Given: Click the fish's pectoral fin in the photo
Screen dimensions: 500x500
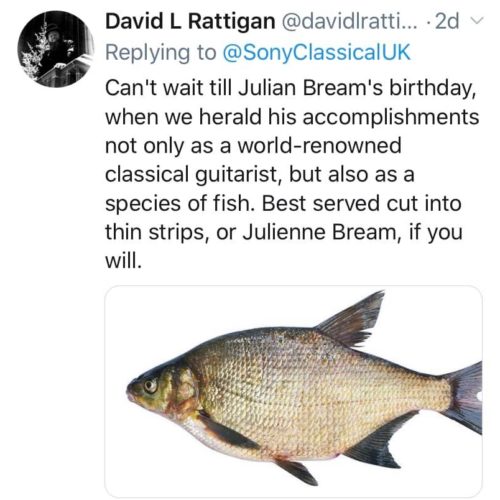Looking at the screenshot, I should 227,432.
